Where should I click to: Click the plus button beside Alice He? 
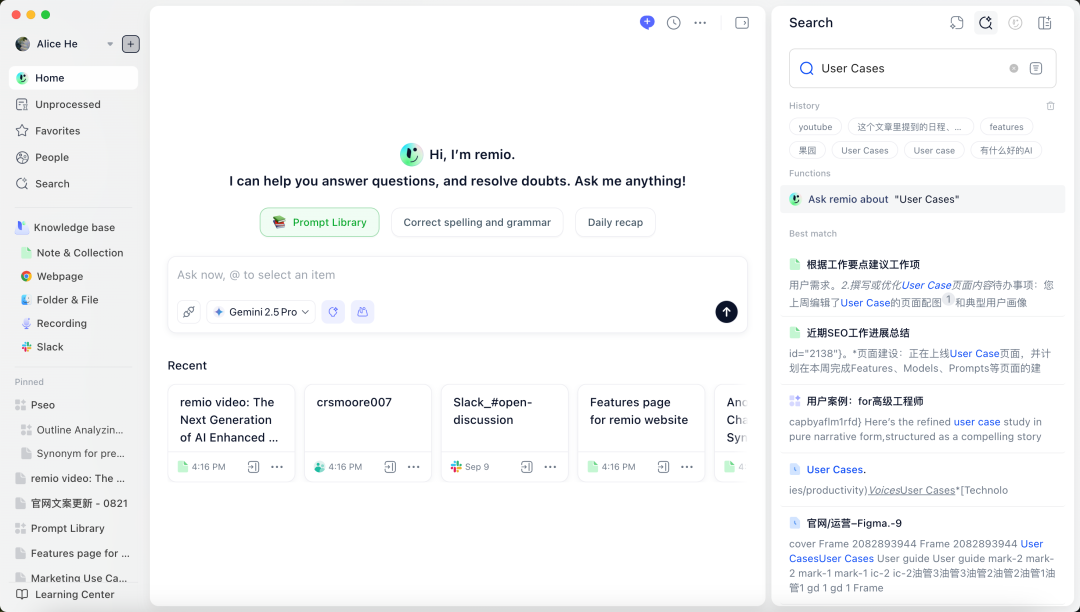[131, 44]
